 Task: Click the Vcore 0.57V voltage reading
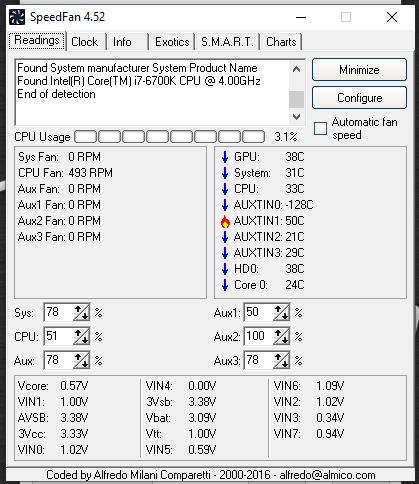pos(53,386)
